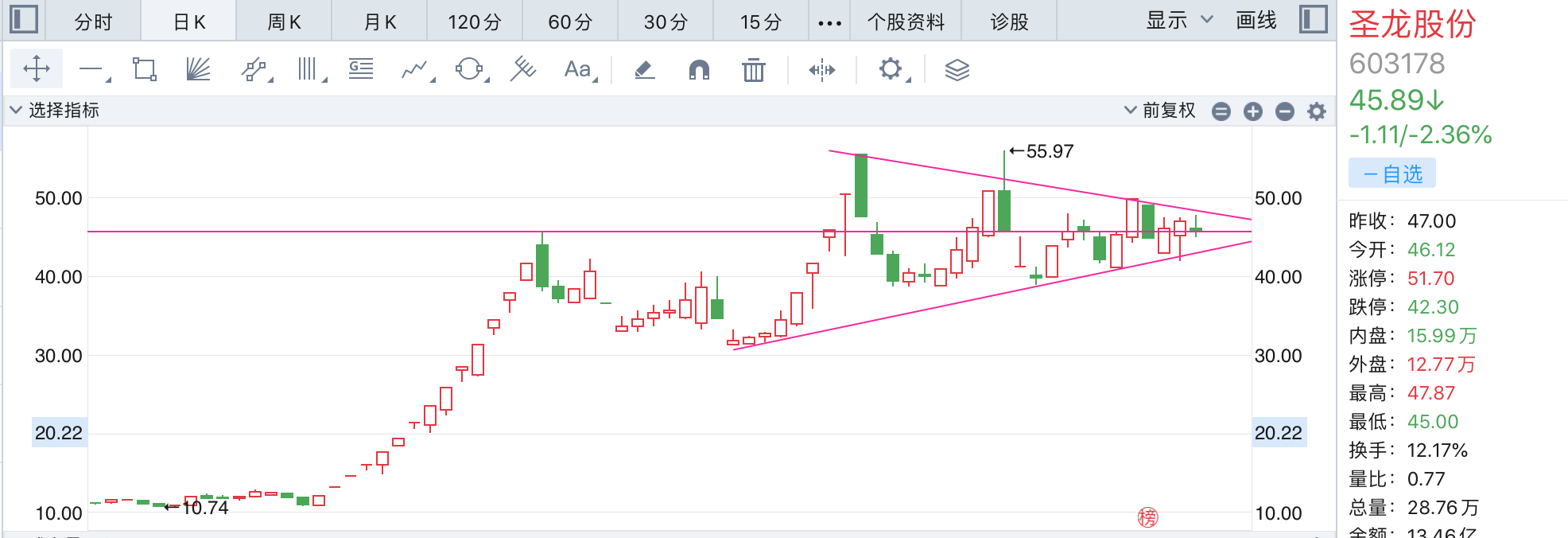Viewport: 1568px width, 538px height.
Task: Switch to the 周K weekly tab
Action: [x=284, y=21]
